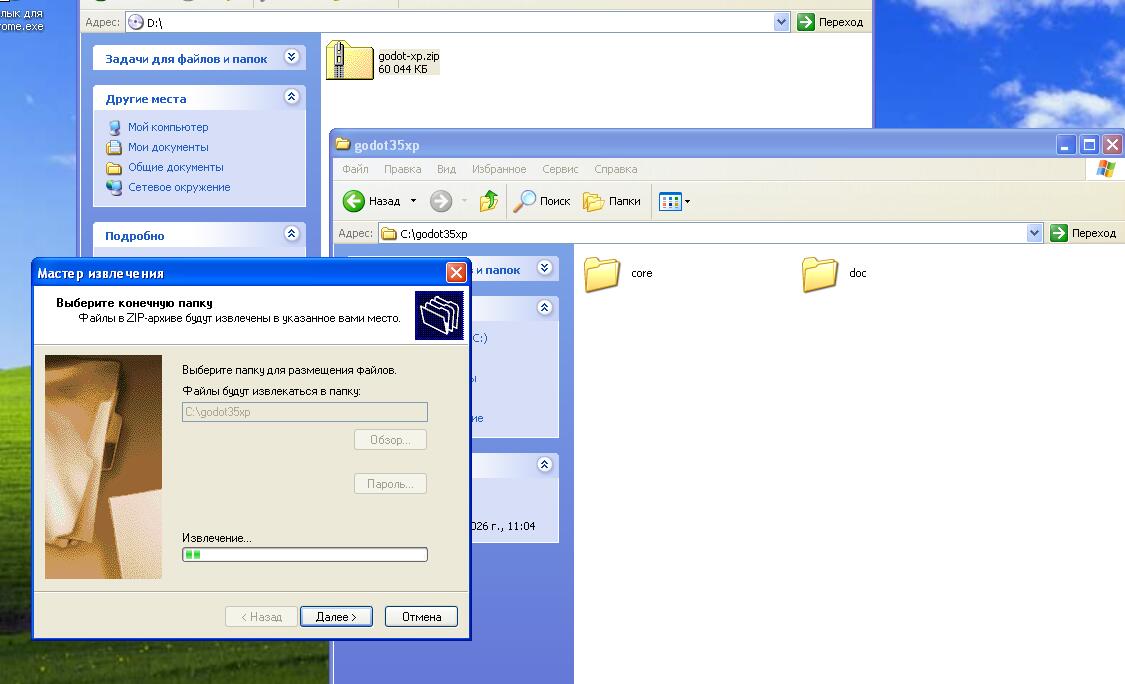
Task: Click the Переход go button in D:\ window
Action: pyautogui.click(x=830, y=22)
